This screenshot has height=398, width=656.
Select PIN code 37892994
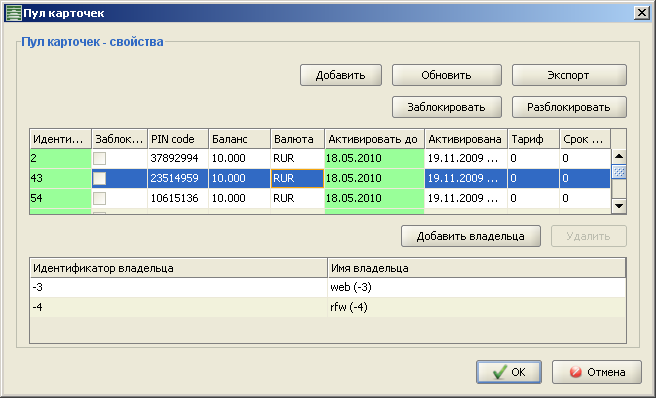(x=178, y=159)
